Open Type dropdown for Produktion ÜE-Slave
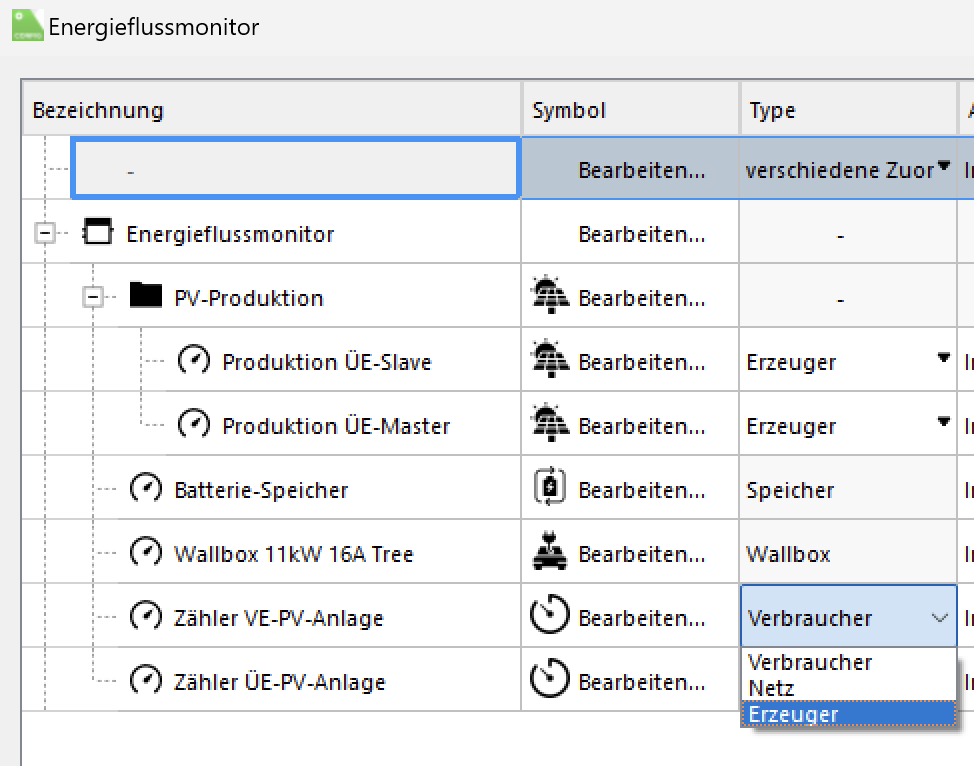 pos(943,358)
